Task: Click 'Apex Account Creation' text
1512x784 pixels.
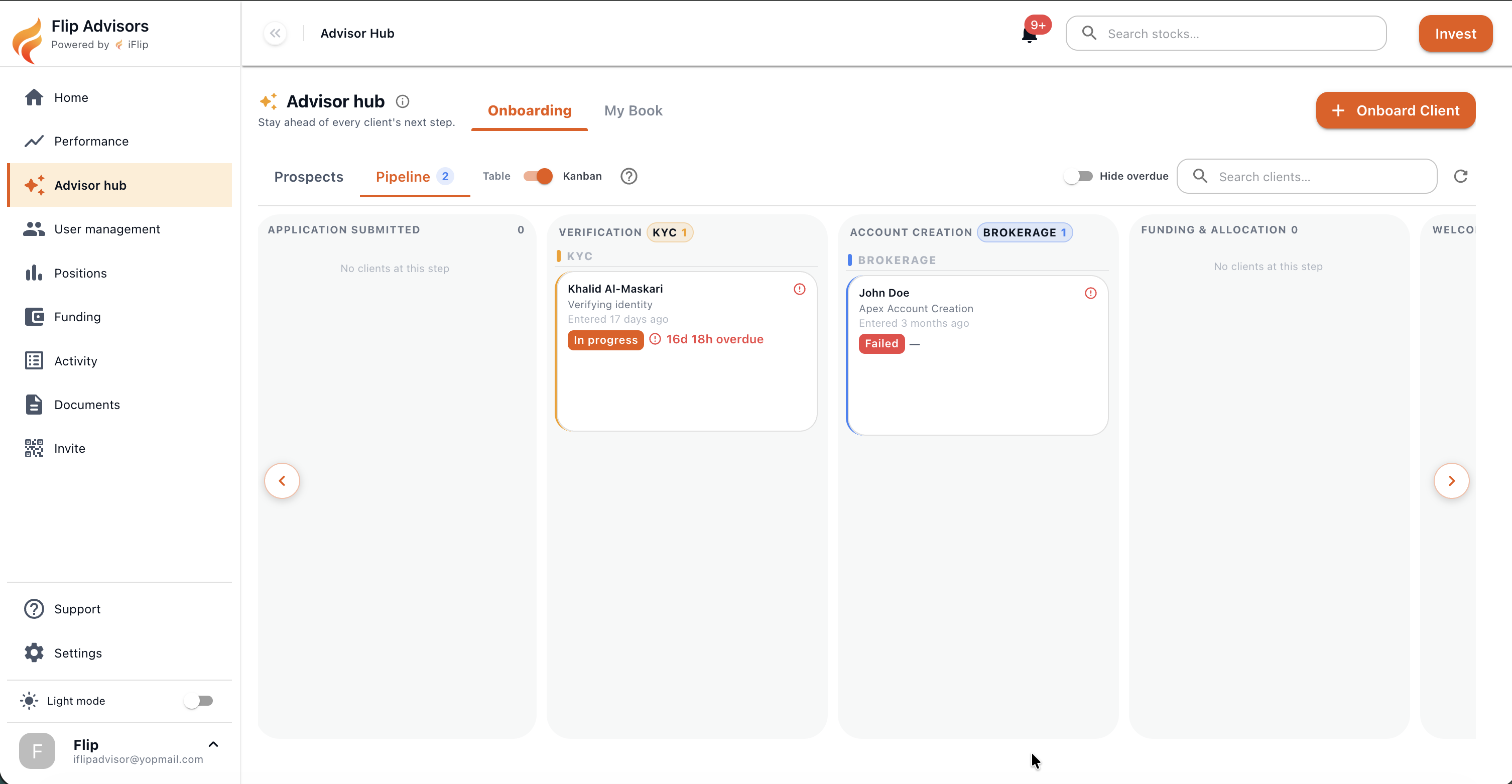Action: point(916,309)
